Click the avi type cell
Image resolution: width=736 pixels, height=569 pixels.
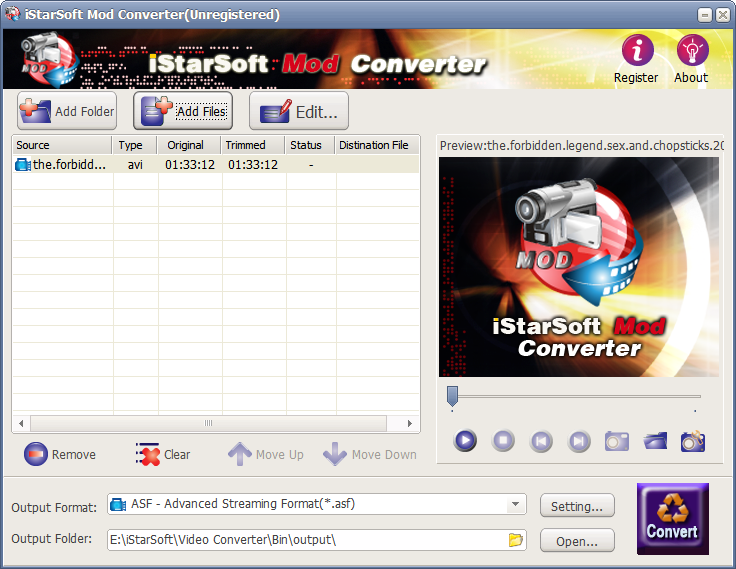pos(135,164)
